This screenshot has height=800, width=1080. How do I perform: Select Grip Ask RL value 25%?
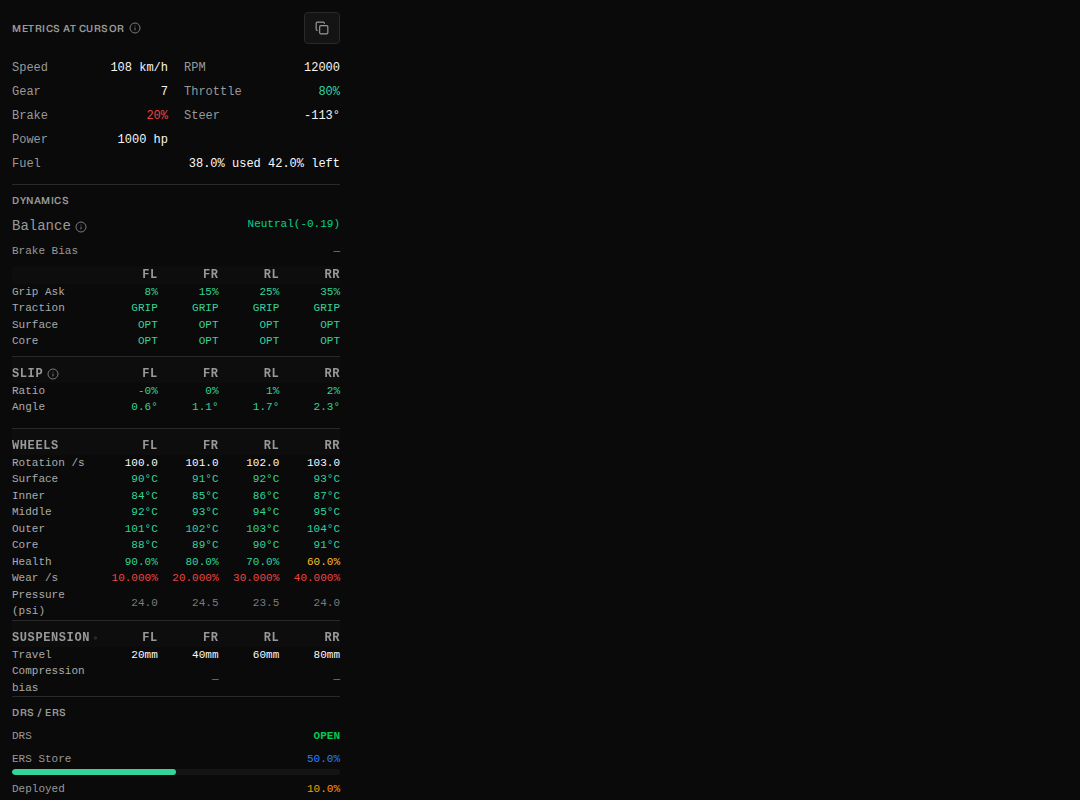(269, 292)
